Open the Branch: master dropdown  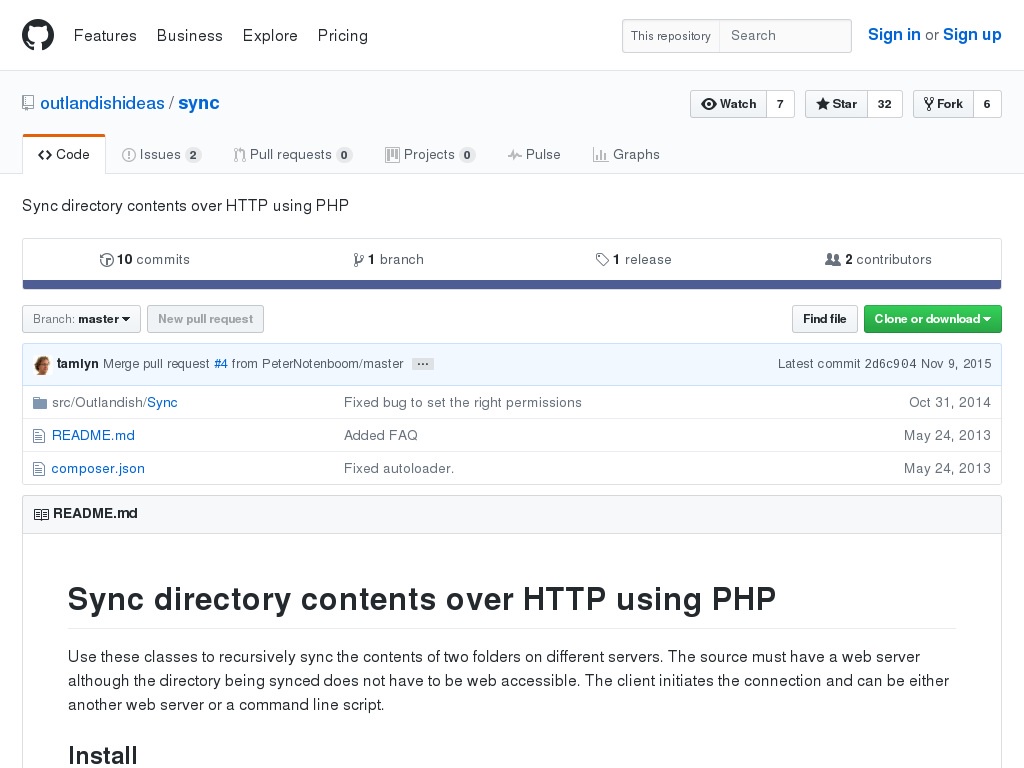pos(82,319)
